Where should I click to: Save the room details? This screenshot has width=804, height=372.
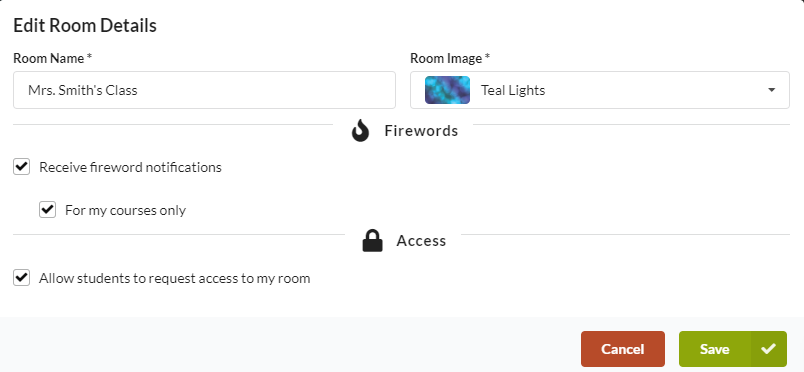(x=733, y=349)
